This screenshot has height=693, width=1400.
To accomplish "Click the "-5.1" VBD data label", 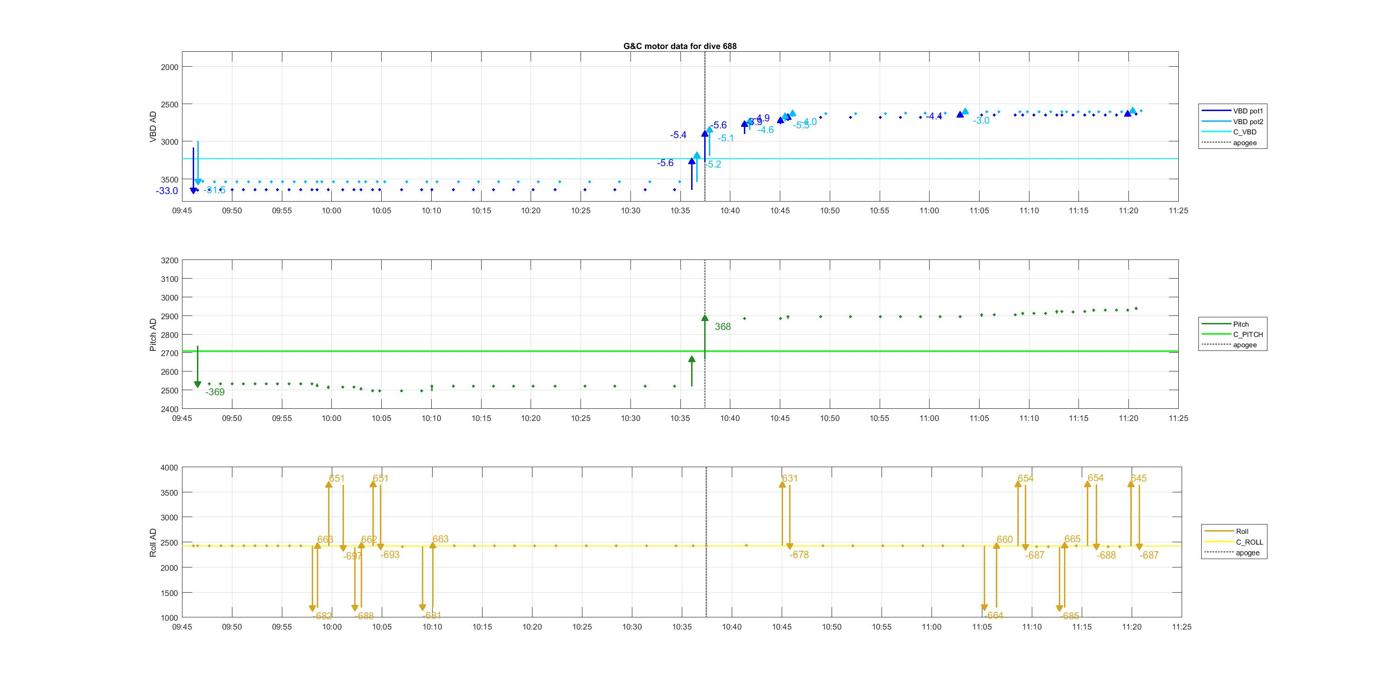I will click(726, 138).
